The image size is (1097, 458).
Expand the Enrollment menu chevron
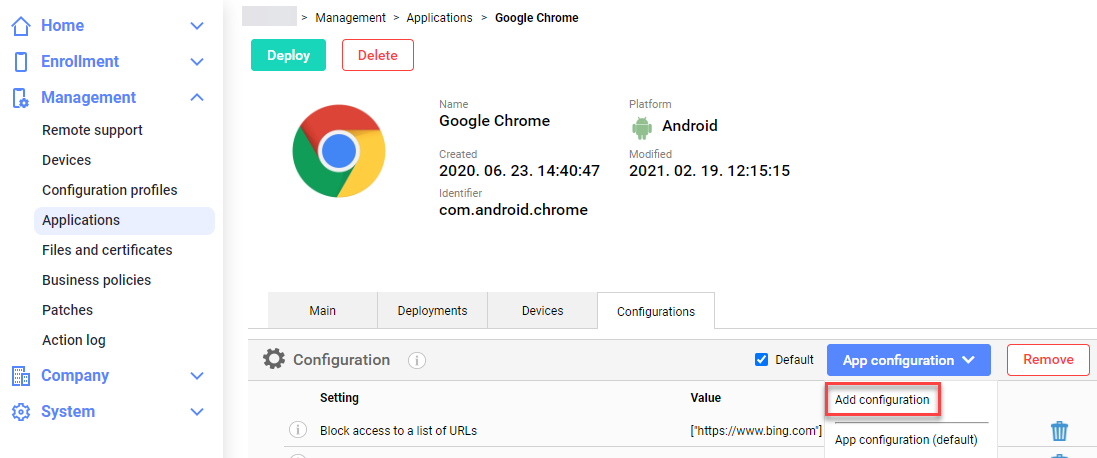(197, 62)
